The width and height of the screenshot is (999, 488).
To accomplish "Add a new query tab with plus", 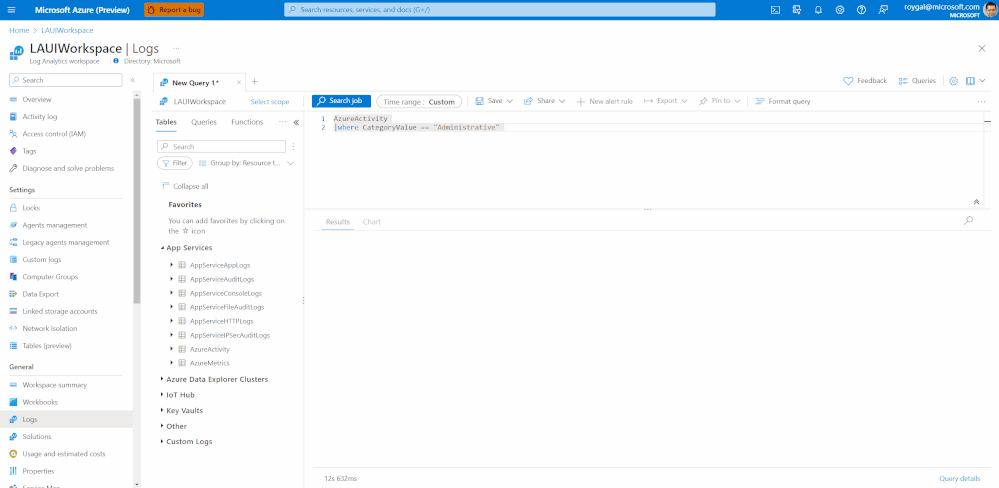I will pyautogui.click(x=254, y=82).
